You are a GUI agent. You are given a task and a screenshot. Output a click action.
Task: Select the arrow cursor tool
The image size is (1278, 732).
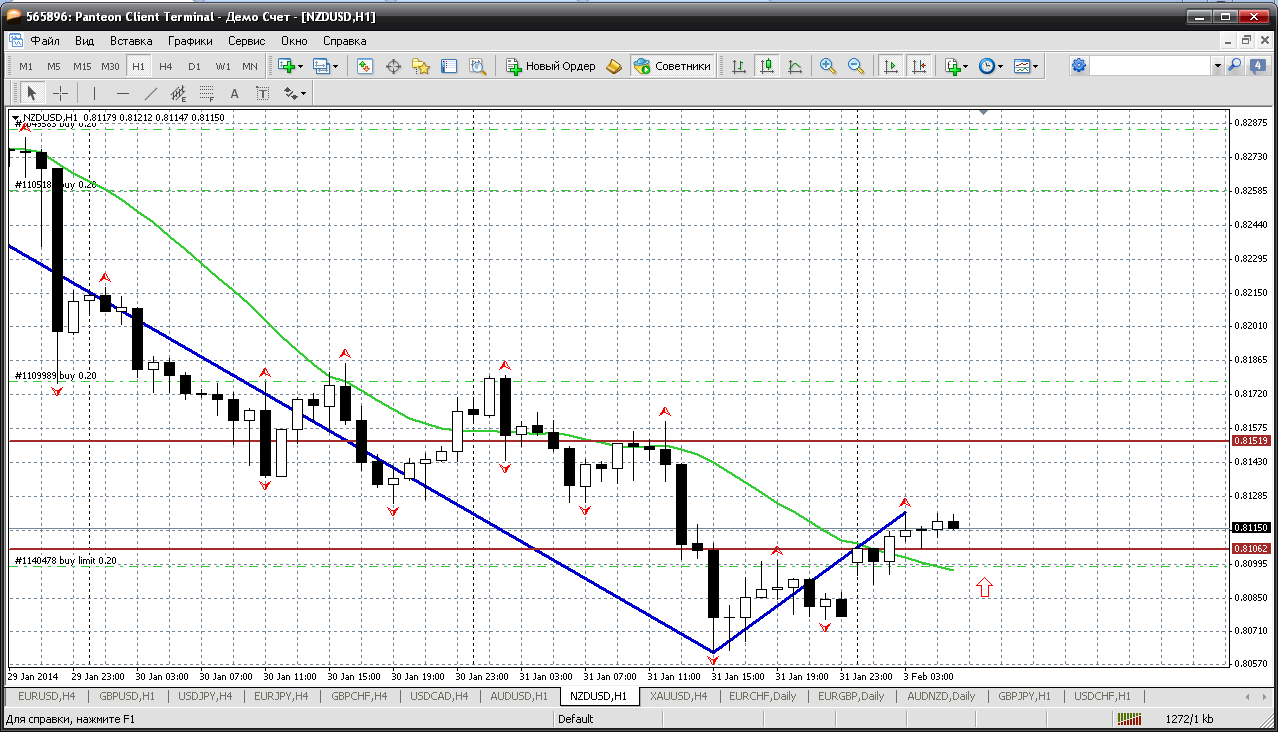click(x=31, y=93)
